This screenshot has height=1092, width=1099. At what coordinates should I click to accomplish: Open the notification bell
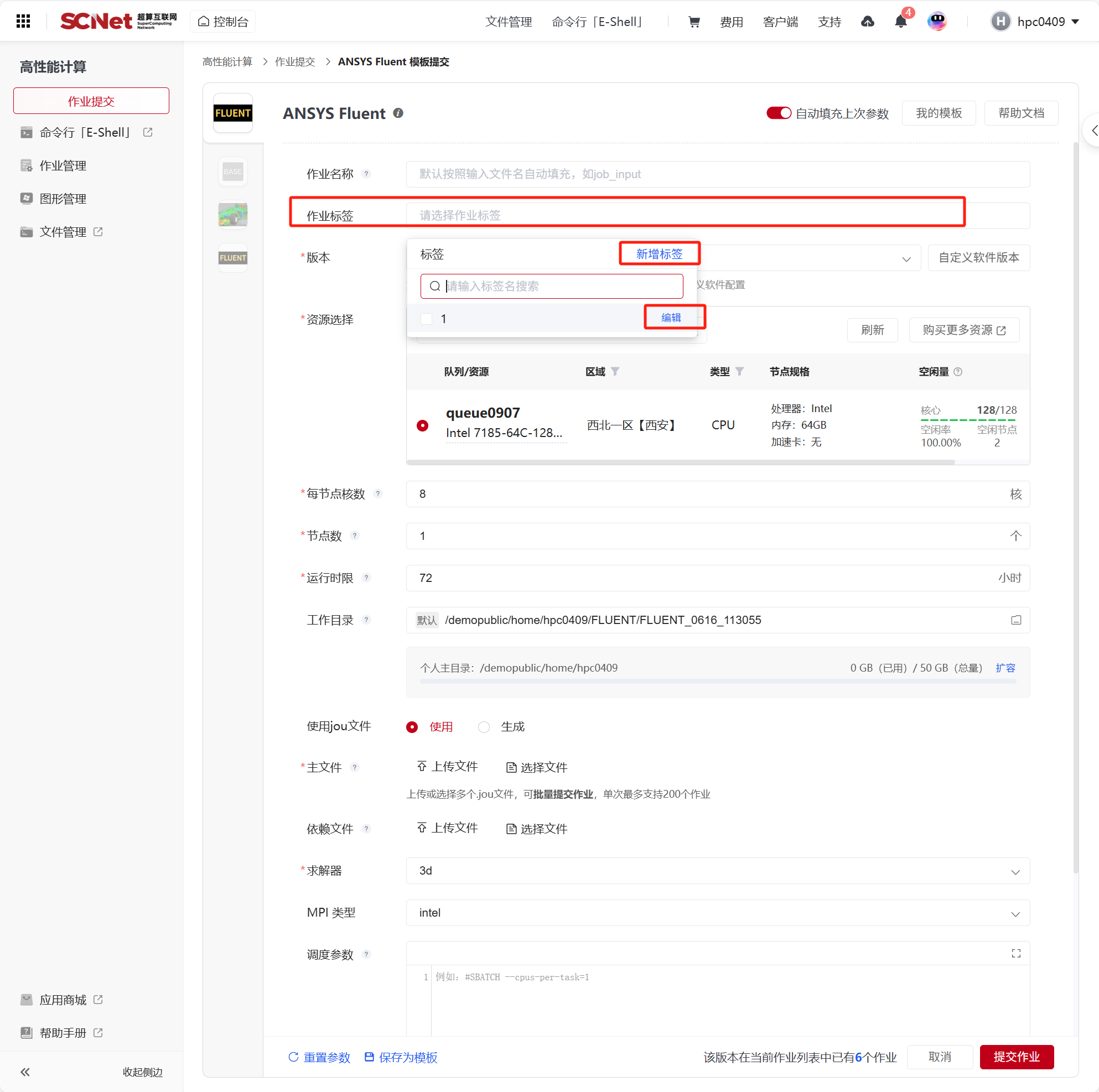(900, 22)
